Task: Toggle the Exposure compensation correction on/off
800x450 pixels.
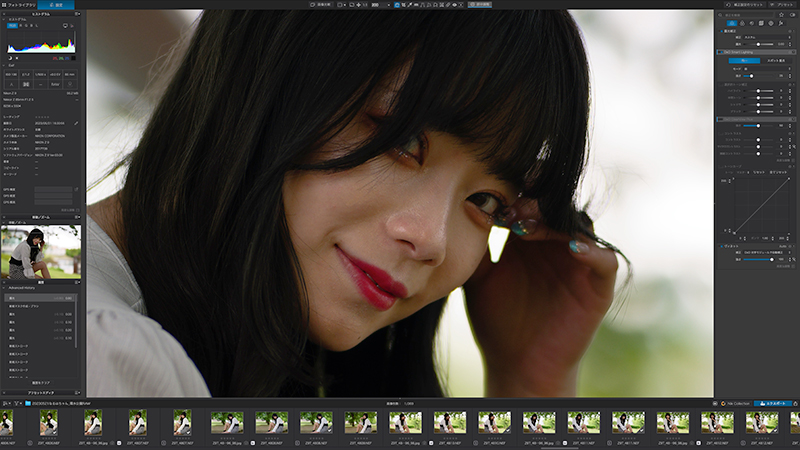Action: 721,31
